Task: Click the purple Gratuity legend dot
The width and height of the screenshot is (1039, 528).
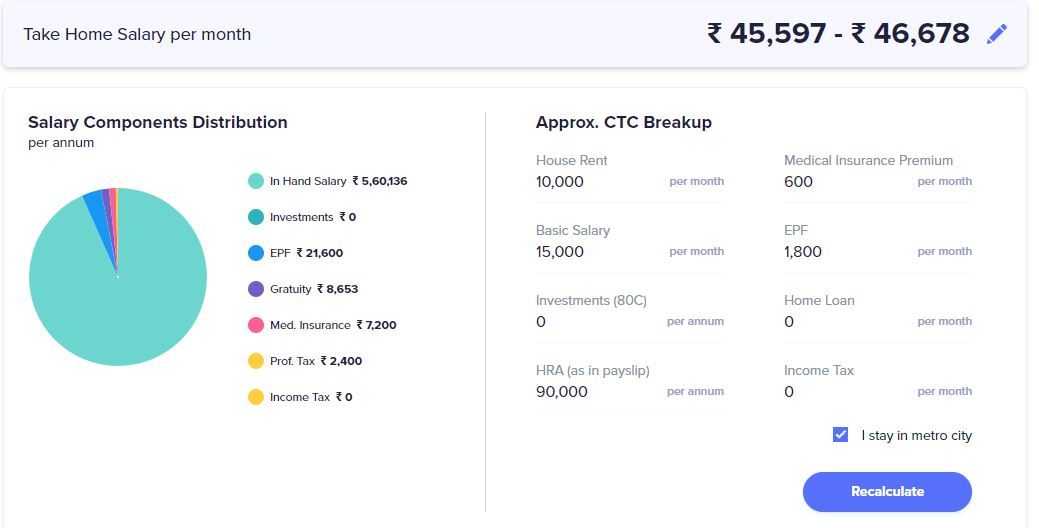Action: tap(256, 289)
